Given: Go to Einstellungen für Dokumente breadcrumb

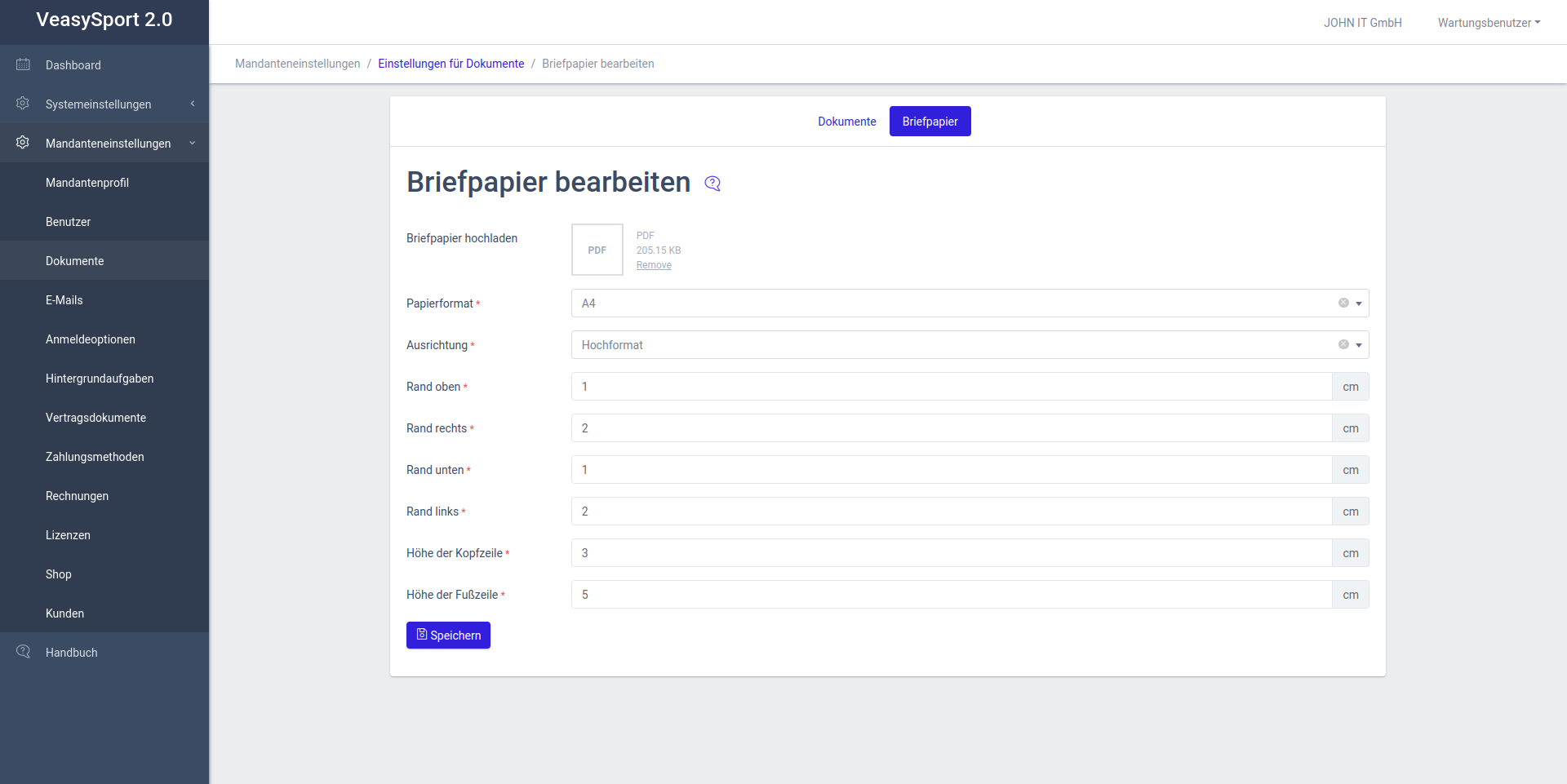Looking at the screenshot, I should click(451, 64).
